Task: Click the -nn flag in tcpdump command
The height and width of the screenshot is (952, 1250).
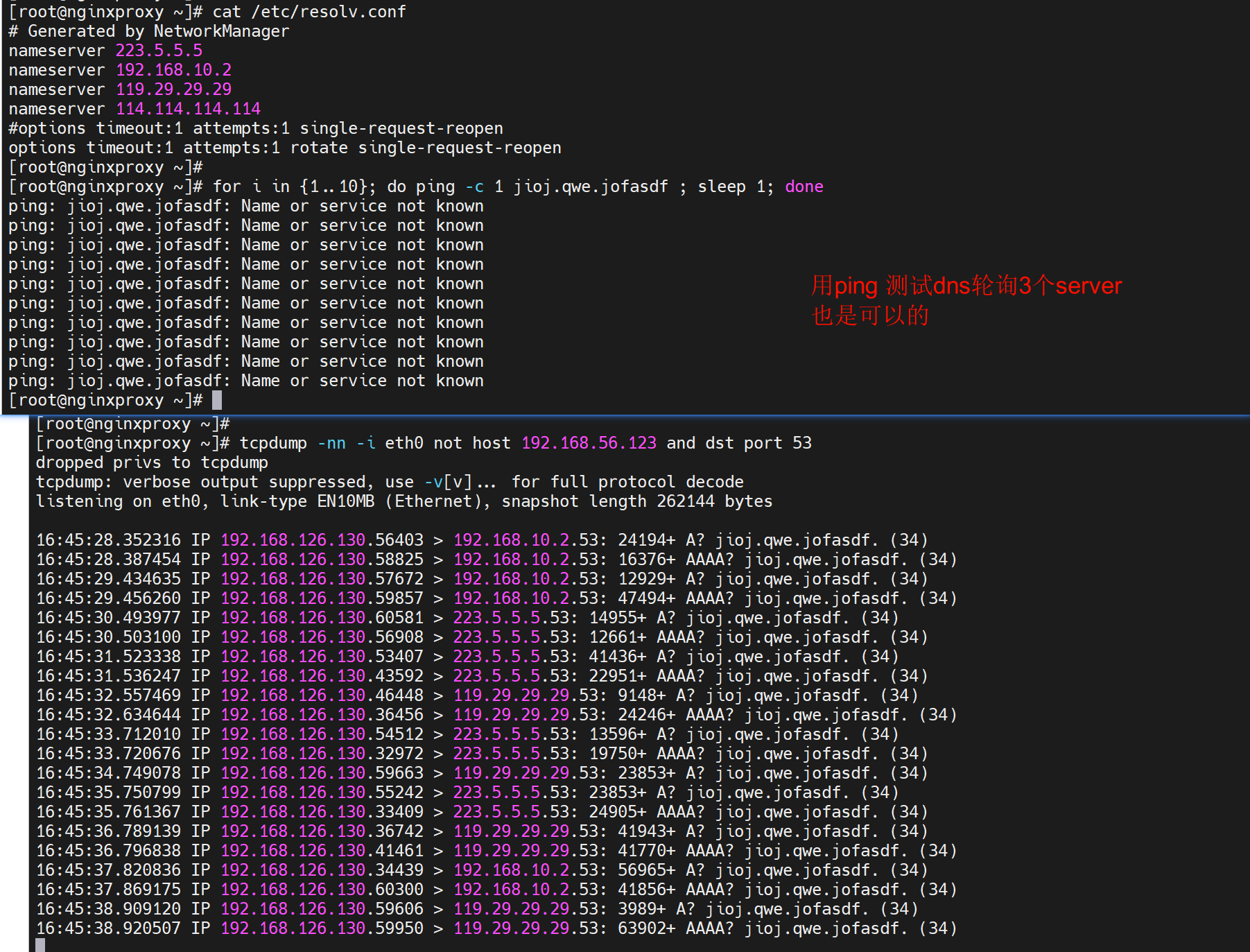Action: point(331,443)
